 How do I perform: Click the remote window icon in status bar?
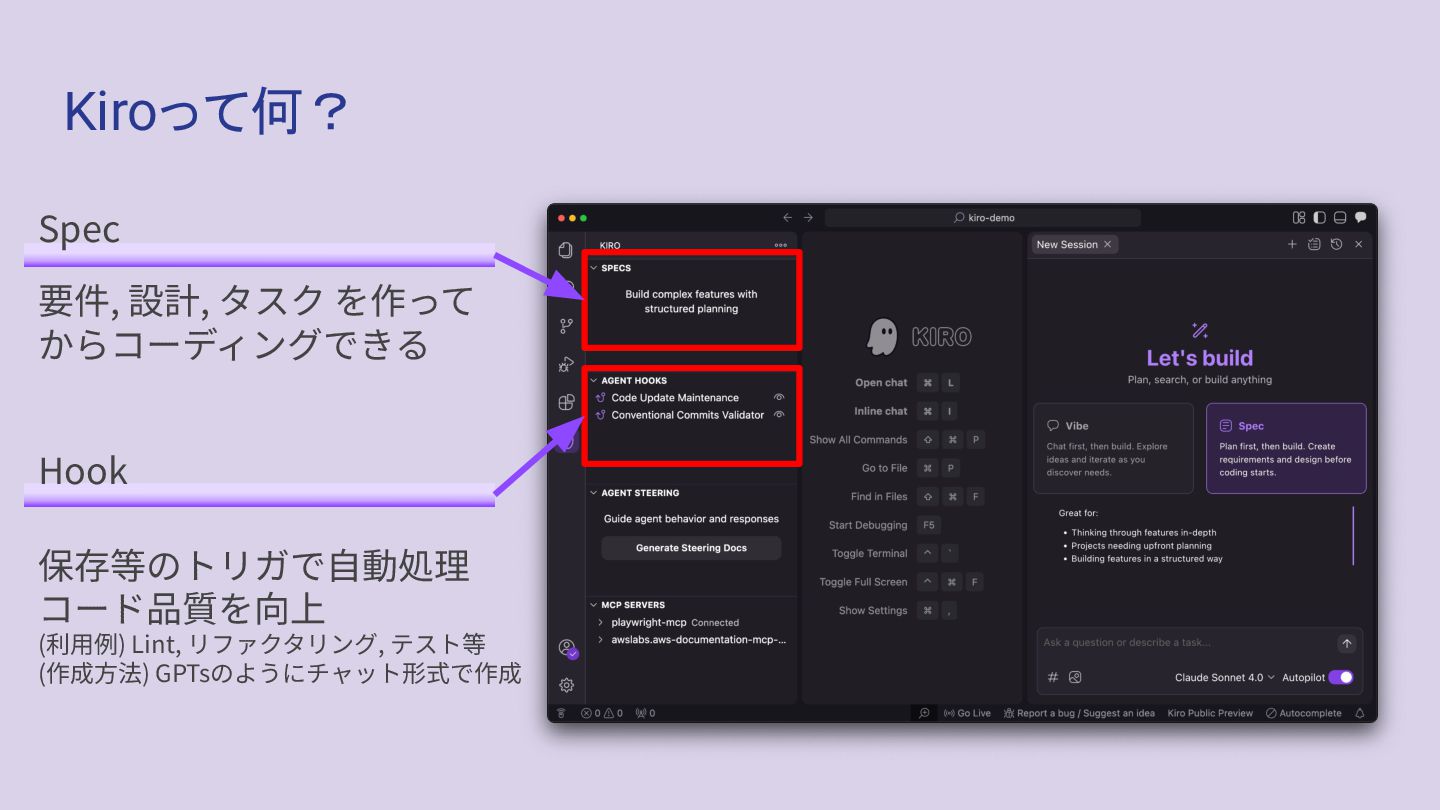coord(561,713)
